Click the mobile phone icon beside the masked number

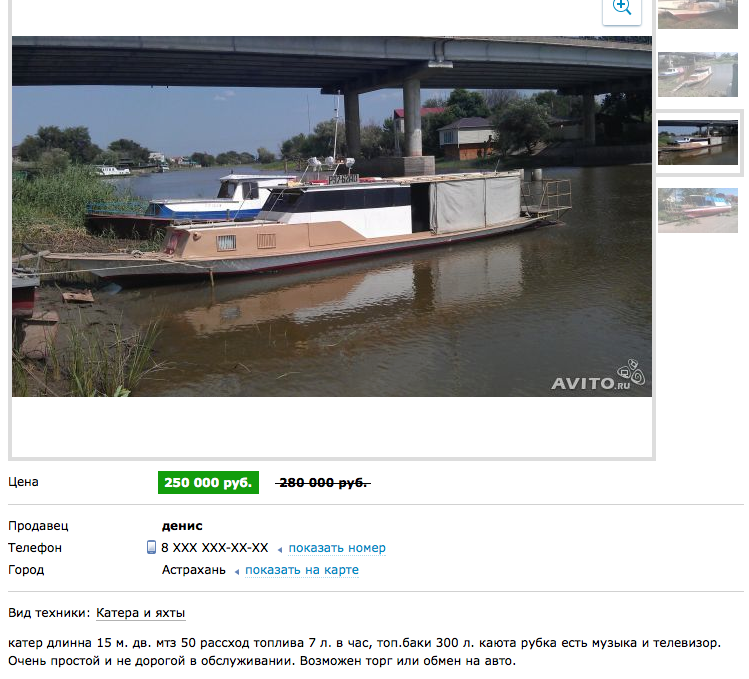[151, 548]
